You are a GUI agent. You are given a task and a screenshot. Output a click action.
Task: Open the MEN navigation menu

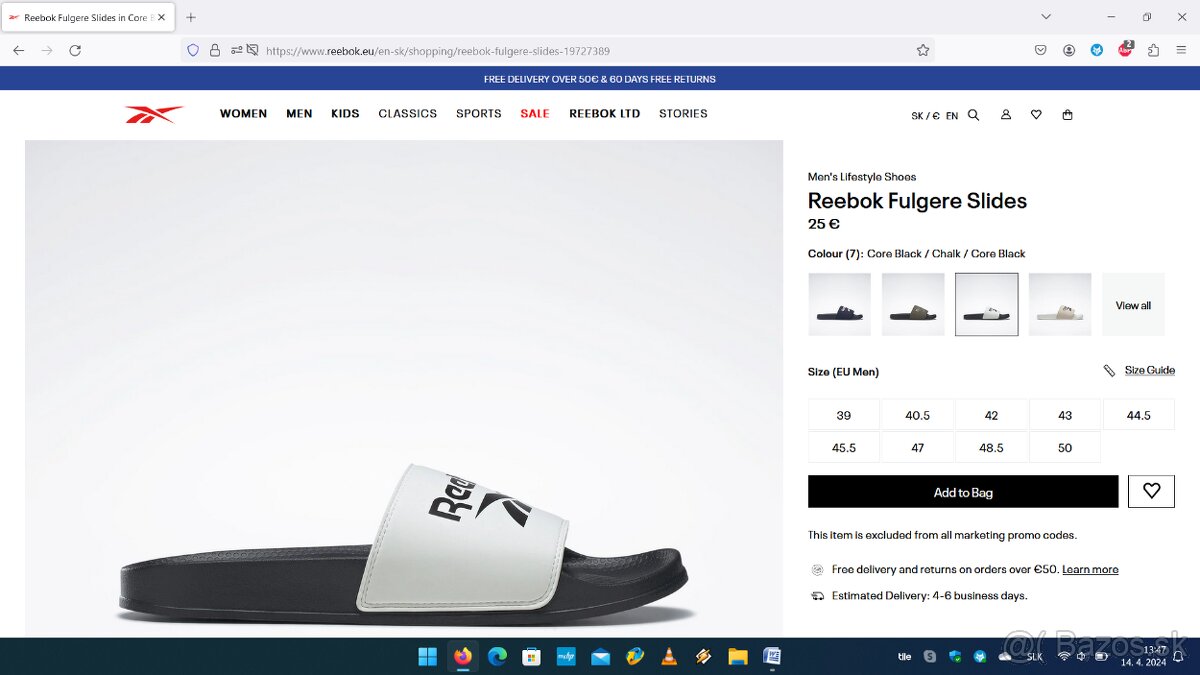299,113
